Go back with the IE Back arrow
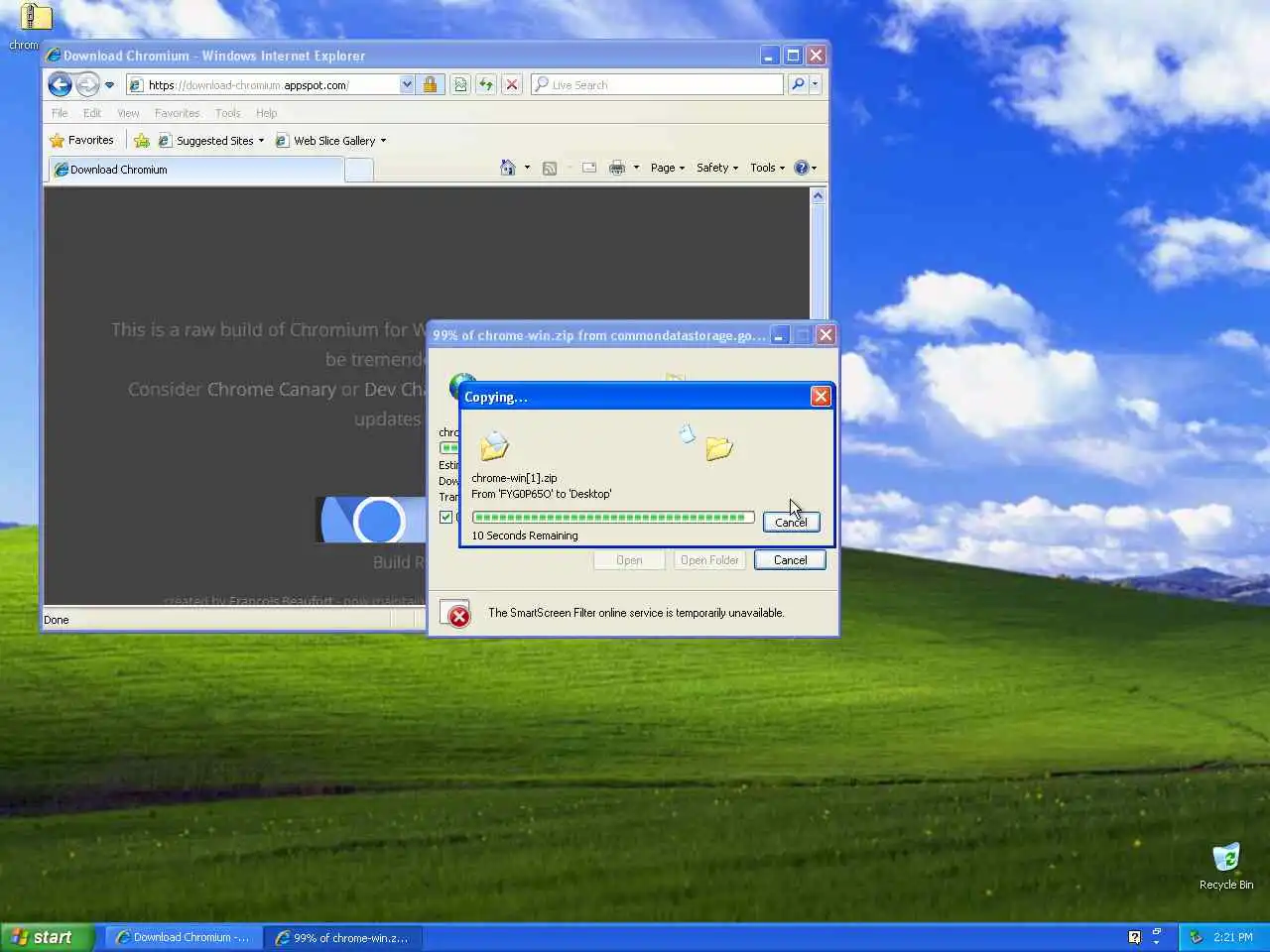This screenshot has height=952, width=1270. coord(60,84)
